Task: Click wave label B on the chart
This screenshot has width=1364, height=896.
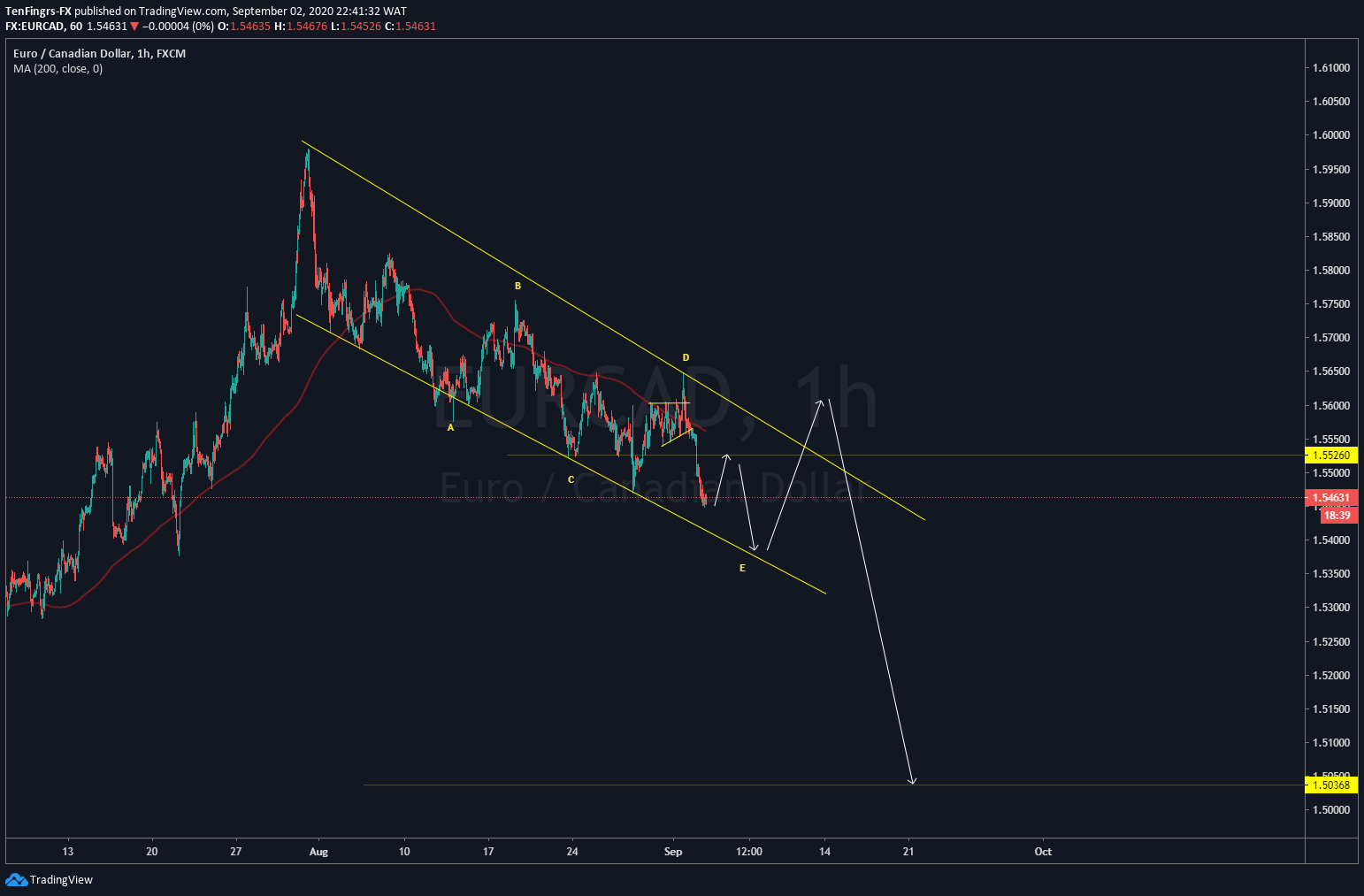Action: click(x=518, y=286)
